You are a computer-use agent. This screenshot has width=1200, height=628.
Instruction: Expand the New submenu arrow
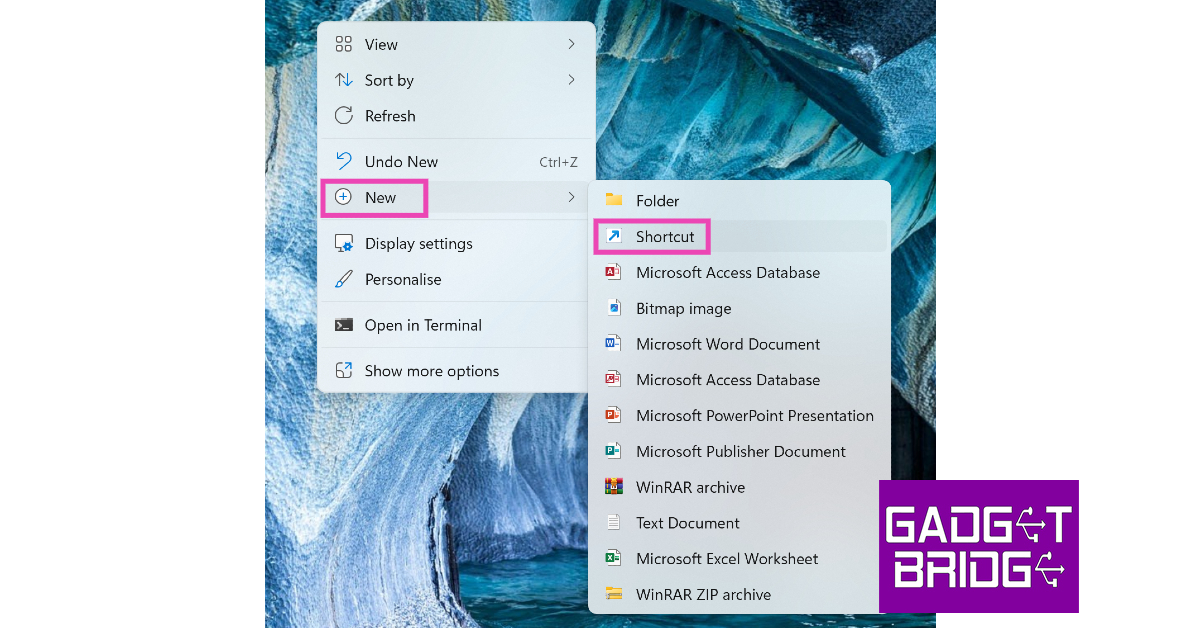coord(571,198)
